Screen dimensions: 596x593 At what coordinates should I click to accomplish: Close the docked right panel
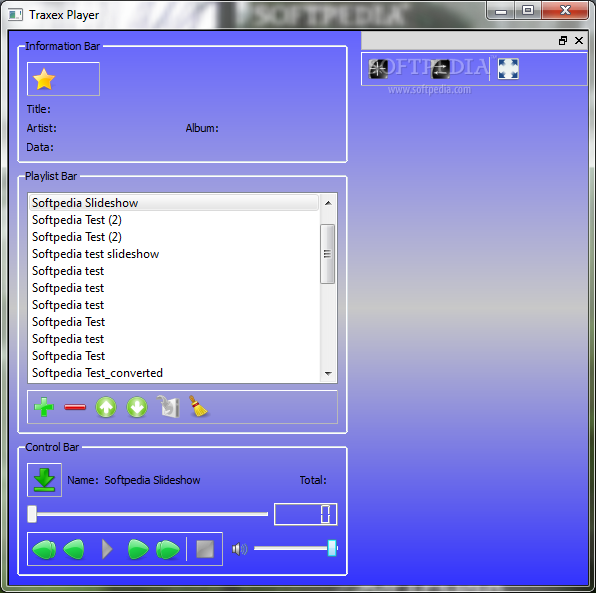(x=579, y=40)
